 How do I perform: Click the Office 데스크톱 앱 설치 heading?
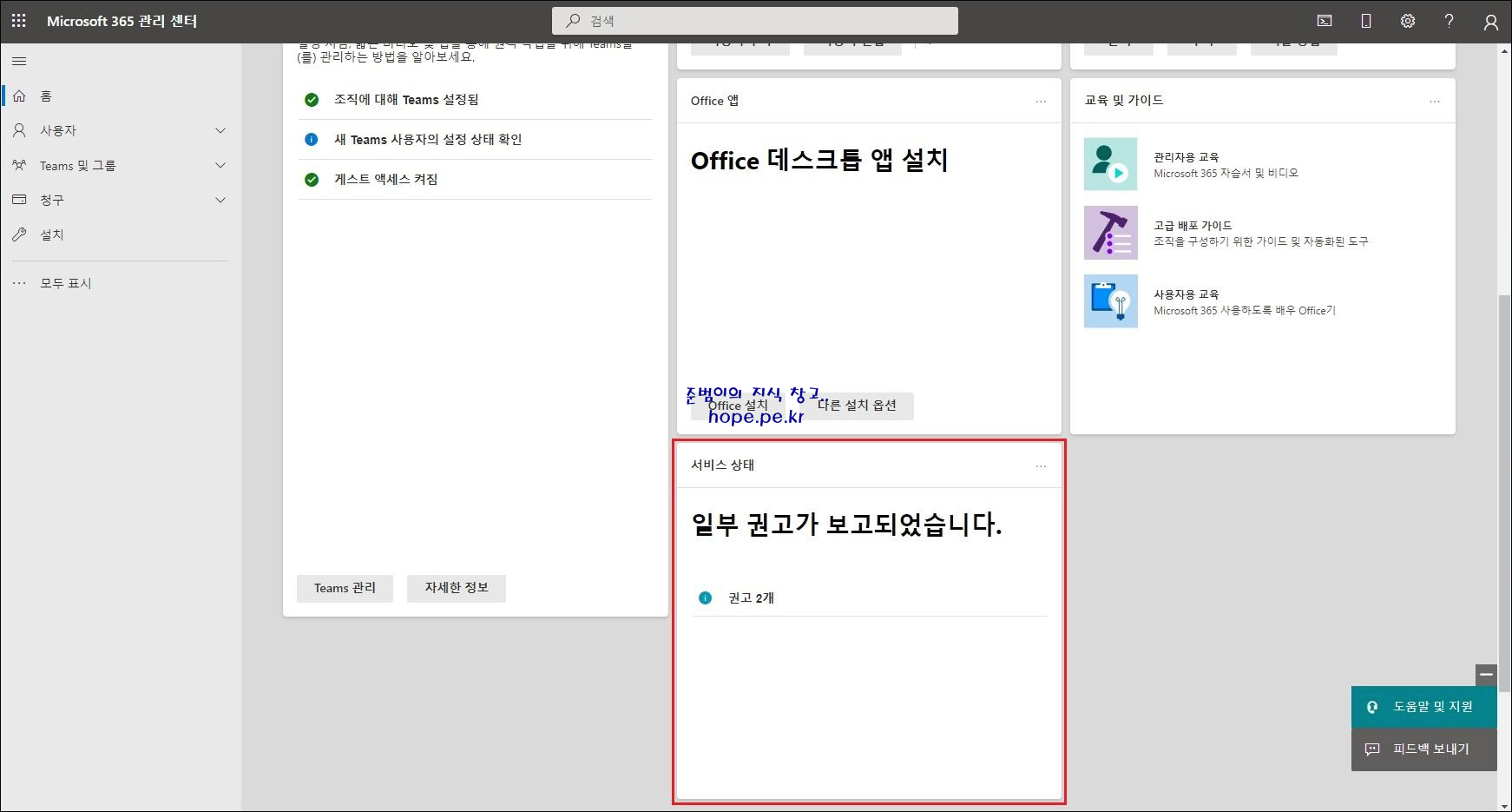[x=819, y=161]
